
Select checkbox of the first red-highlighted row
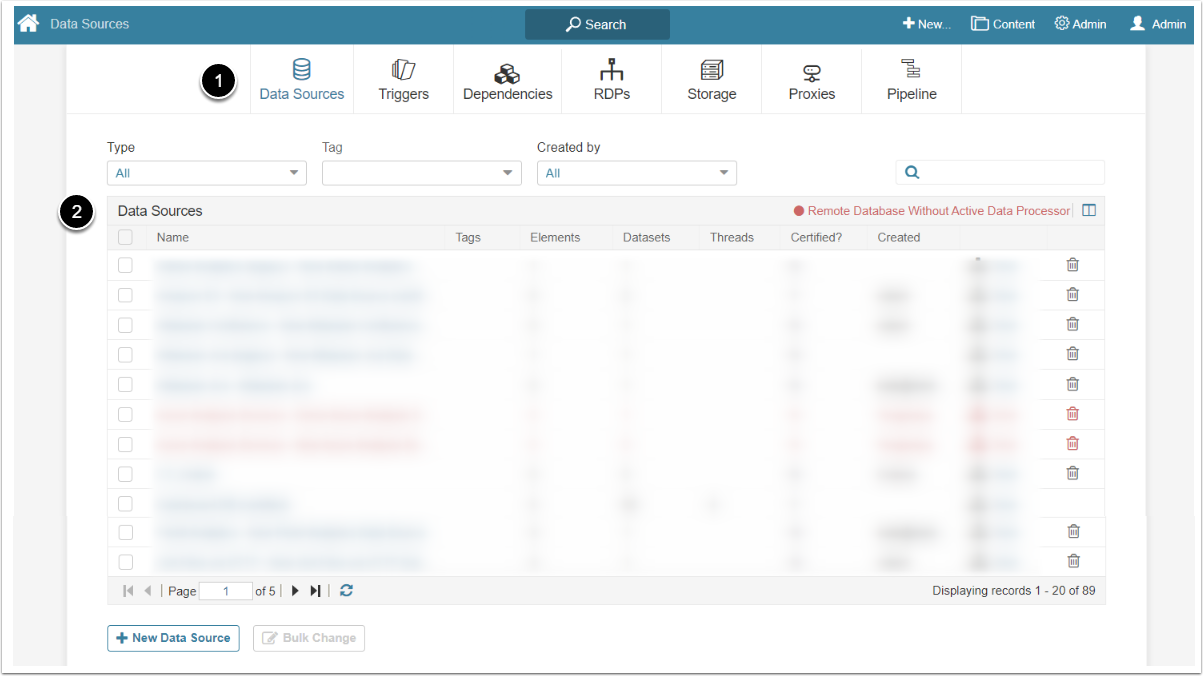pos(125,414)
